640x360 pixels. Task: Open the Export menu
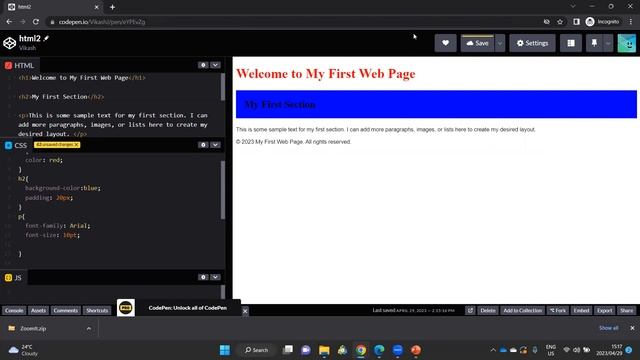pos(604,311)
